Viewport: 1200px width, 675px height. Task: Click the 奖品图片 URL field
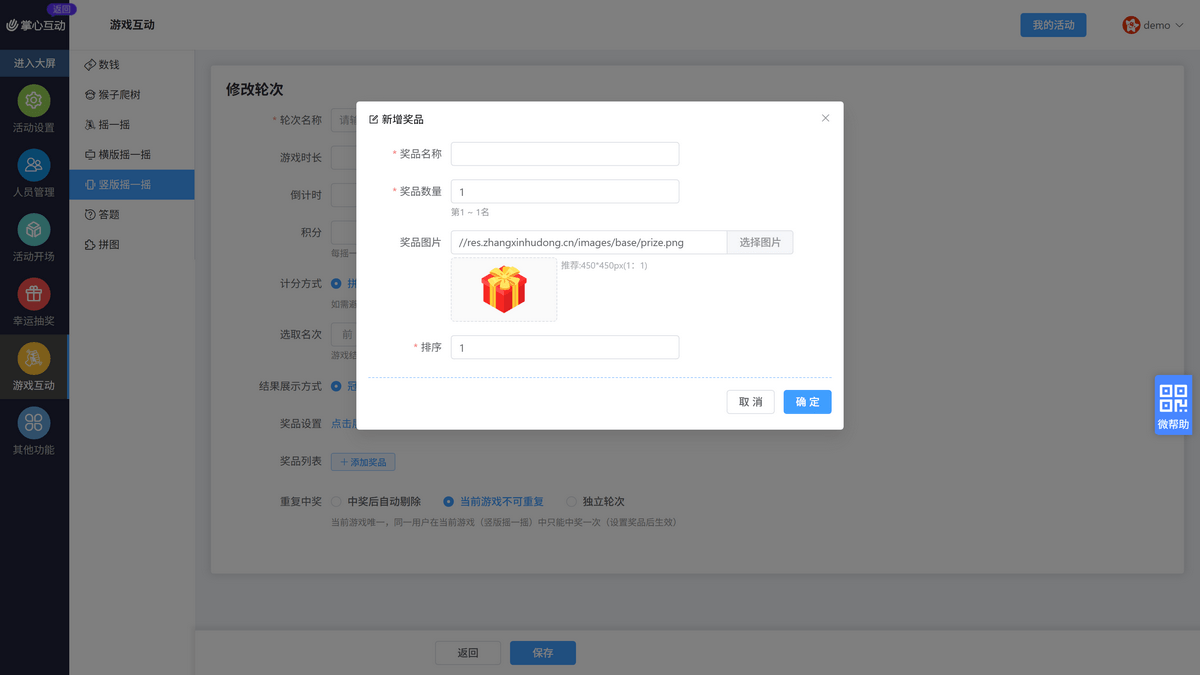coord(589,242)
